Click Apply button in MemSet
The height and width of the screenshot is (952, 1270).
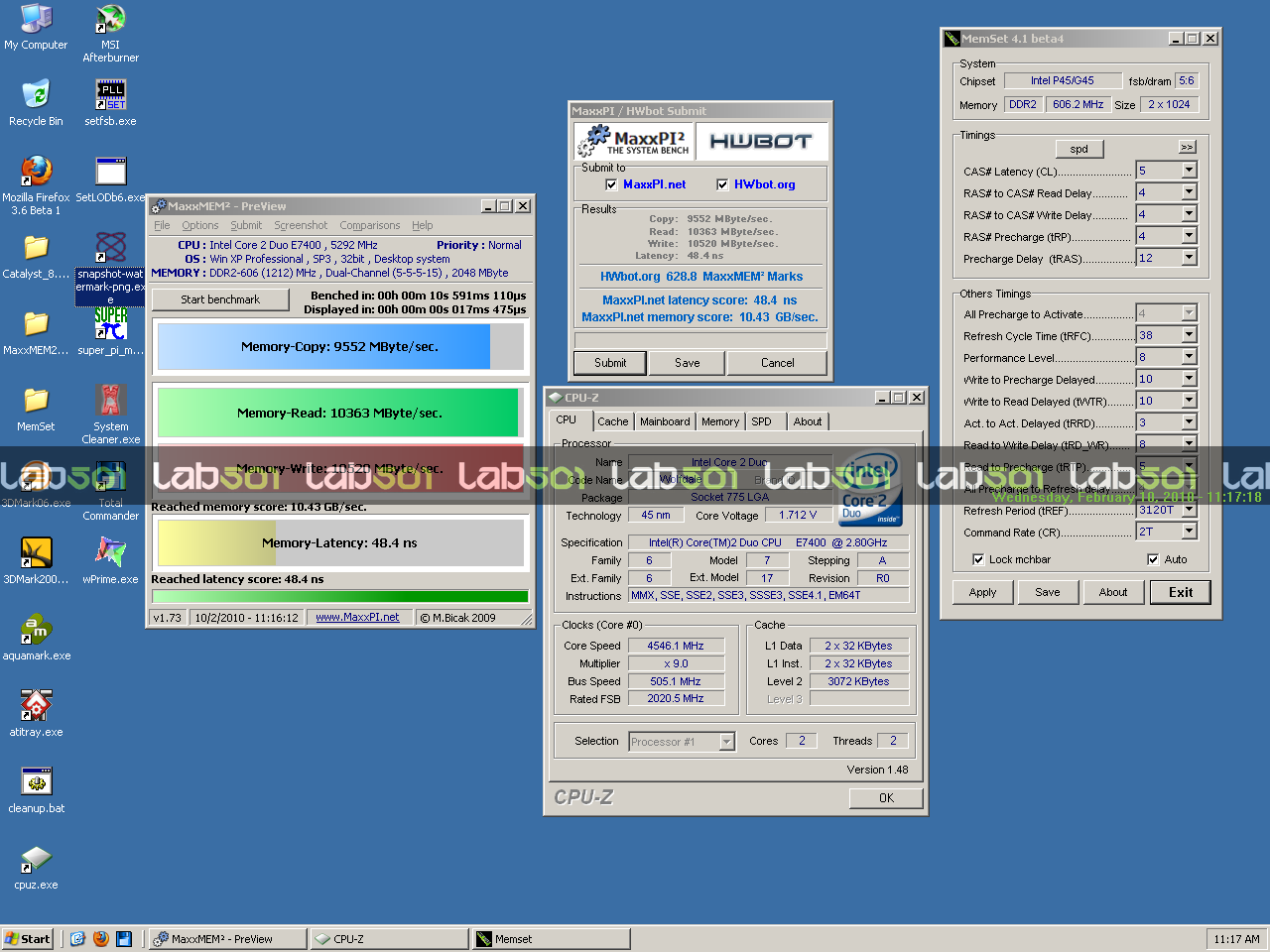tap(982, 592)
